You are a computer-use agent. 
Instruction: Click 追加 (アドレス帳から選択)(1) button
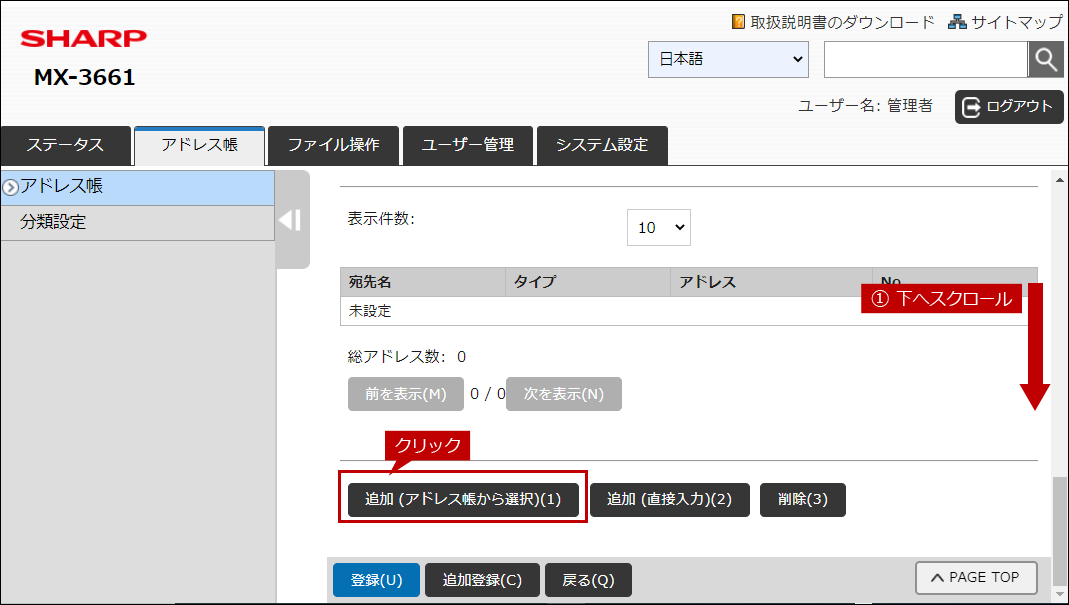[x=463, y=500]
